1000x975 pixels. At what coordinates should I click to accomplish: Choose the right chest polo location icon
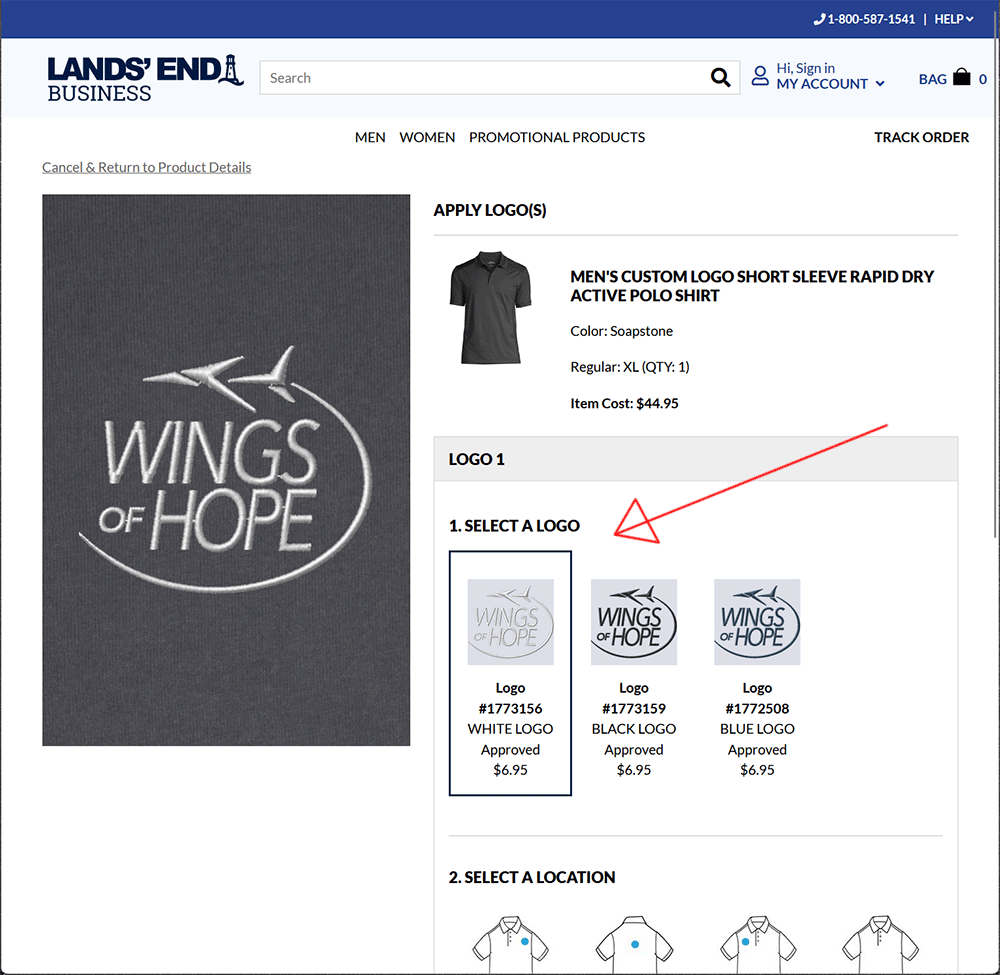[x=758, y=944]
